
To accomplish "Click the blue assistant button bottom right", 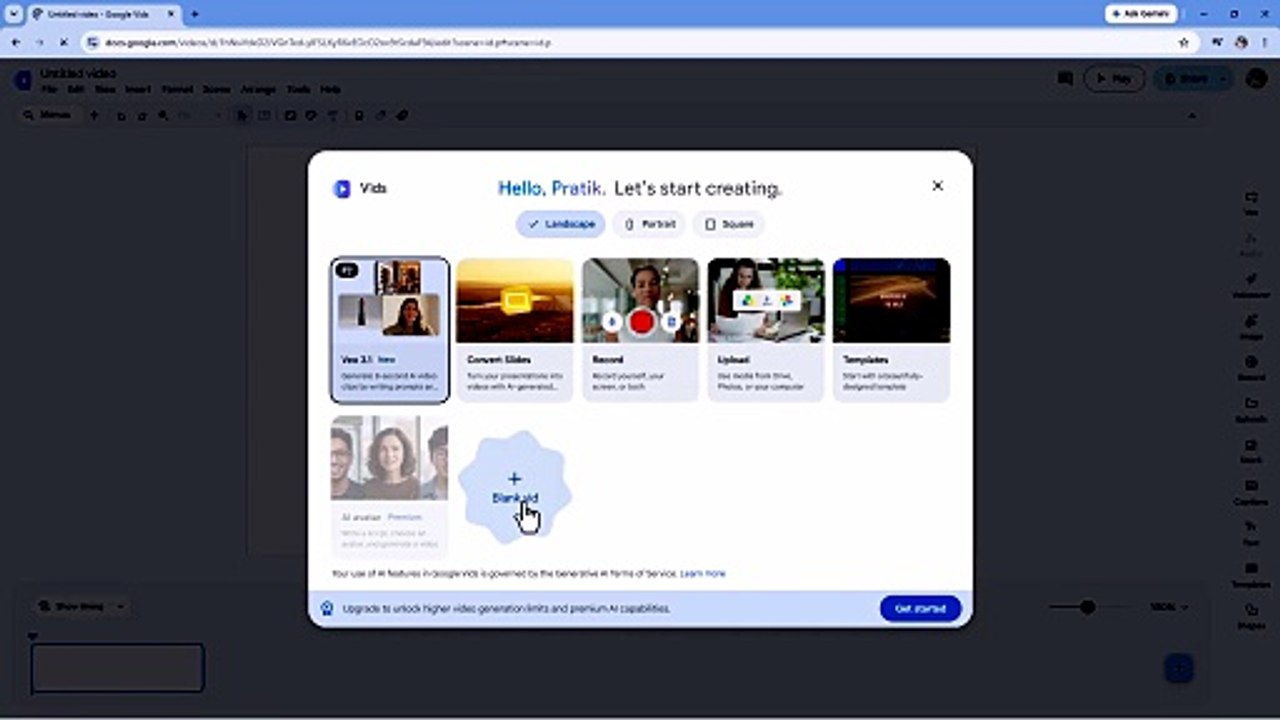I will tap(1179, 669).
